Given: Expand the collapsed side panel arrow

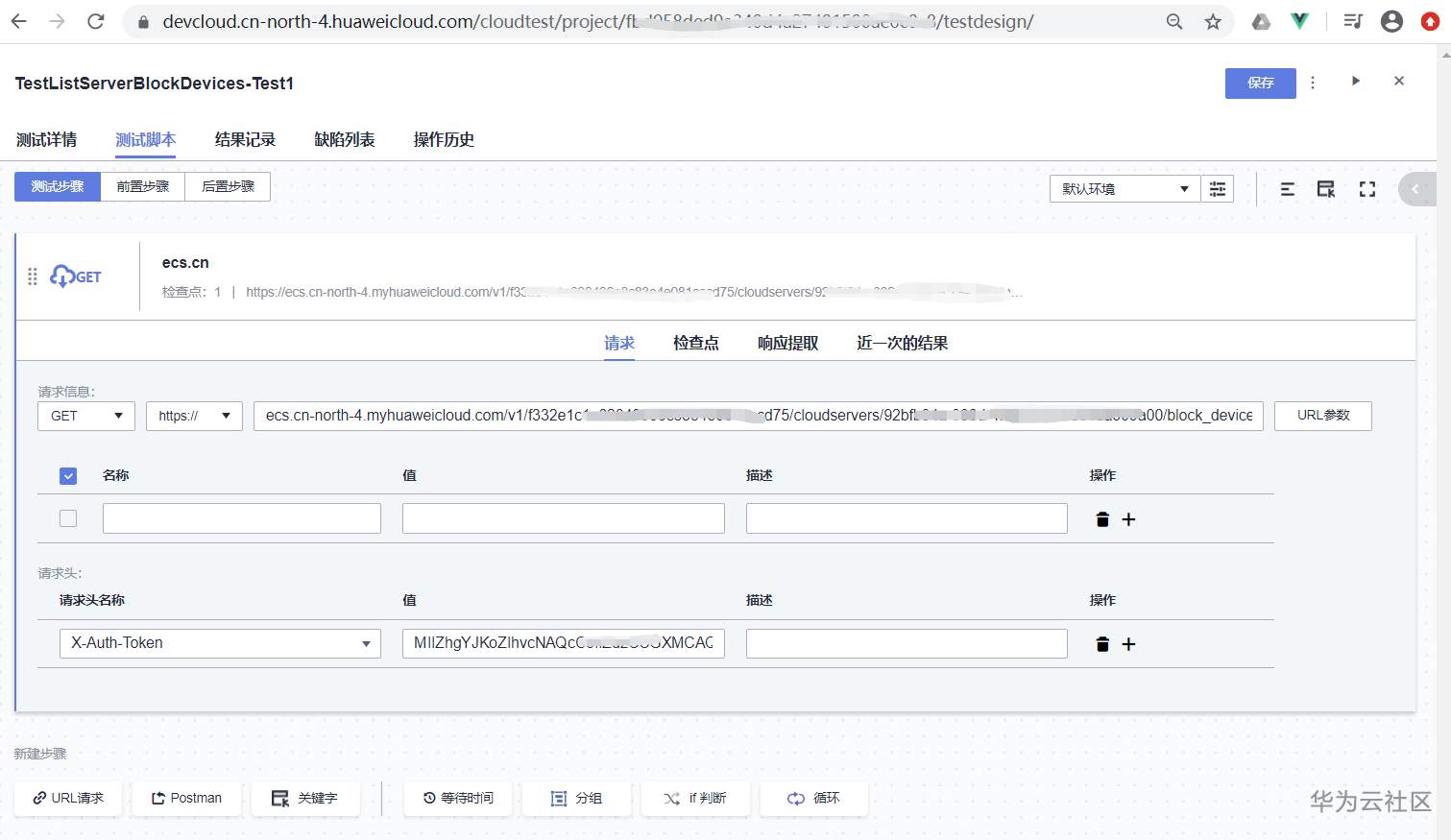Looking at the screenshot, I should tap(1416, 189).
